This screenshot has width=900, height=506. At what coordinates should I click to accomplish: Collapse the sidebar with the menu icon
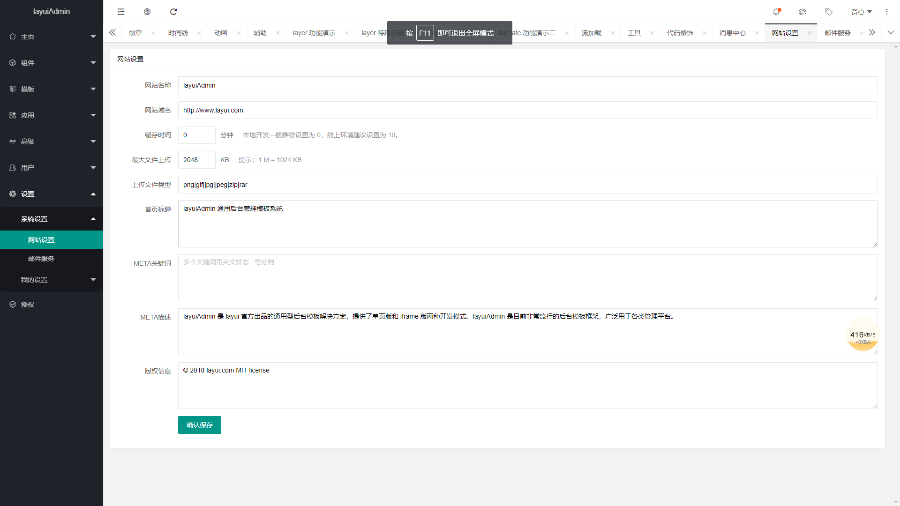click(x=121, y=11)
